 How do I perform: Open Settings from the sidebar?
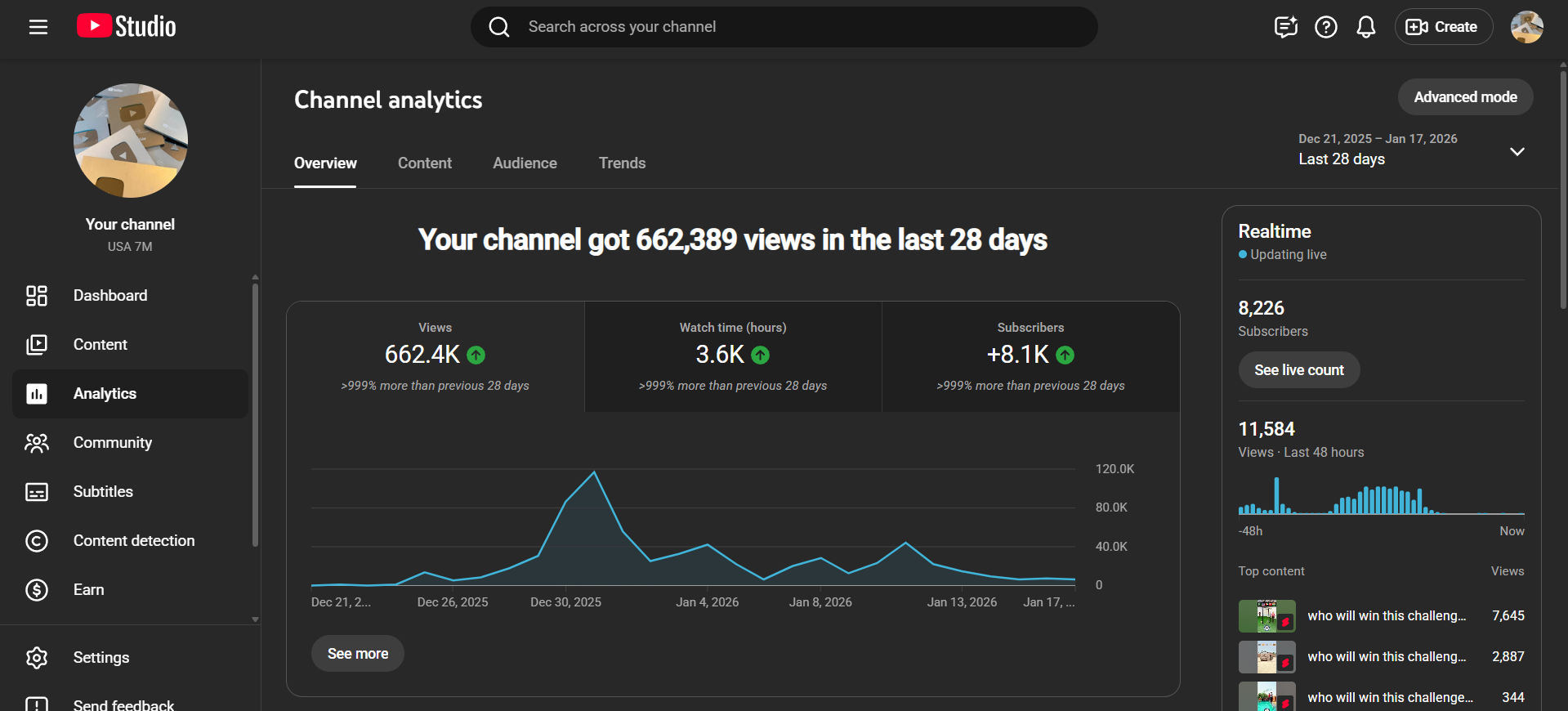[x=101, y=658]
